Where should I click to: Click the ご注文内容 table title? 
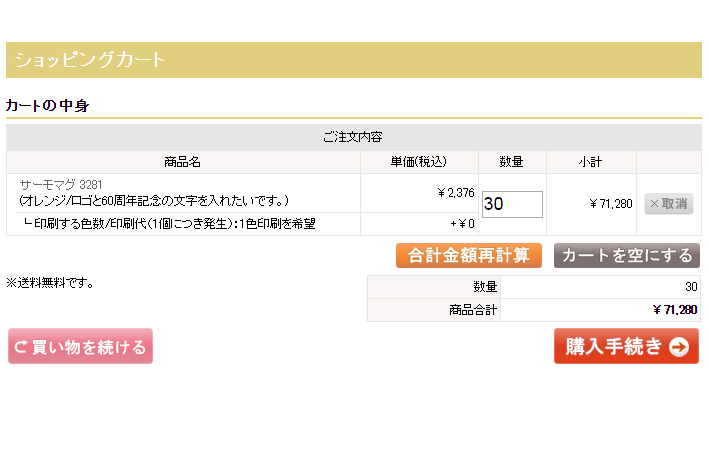[x=353, y=137]
